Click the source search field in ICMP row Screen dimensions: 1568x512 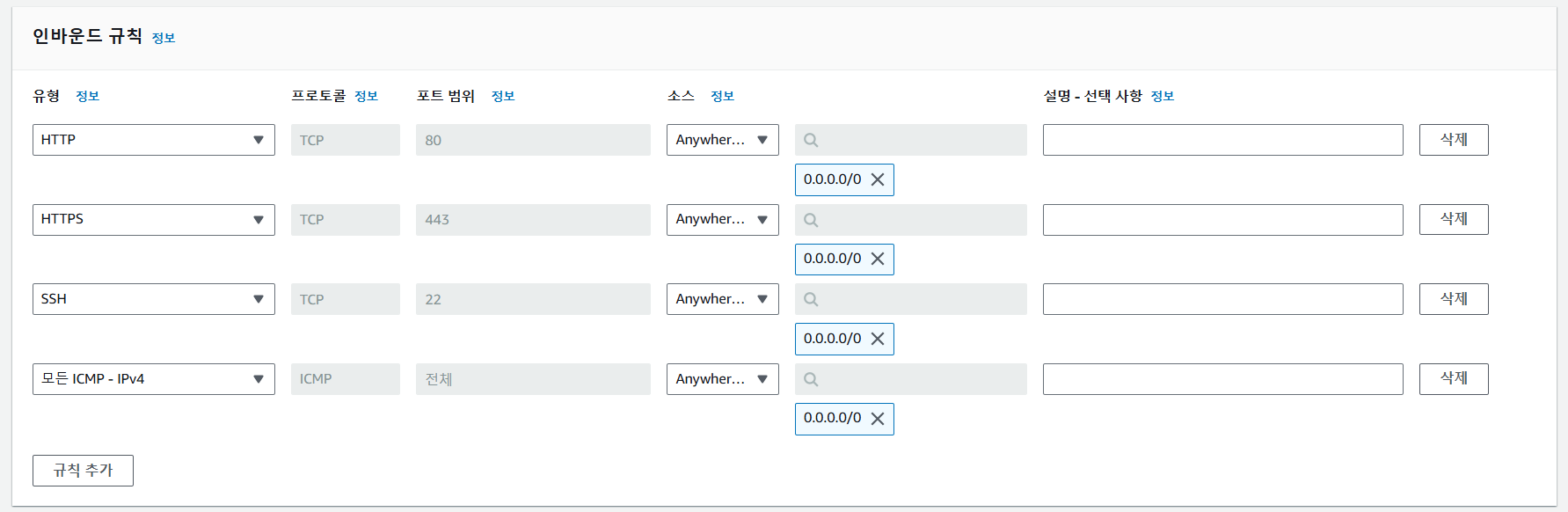[911, 379]
